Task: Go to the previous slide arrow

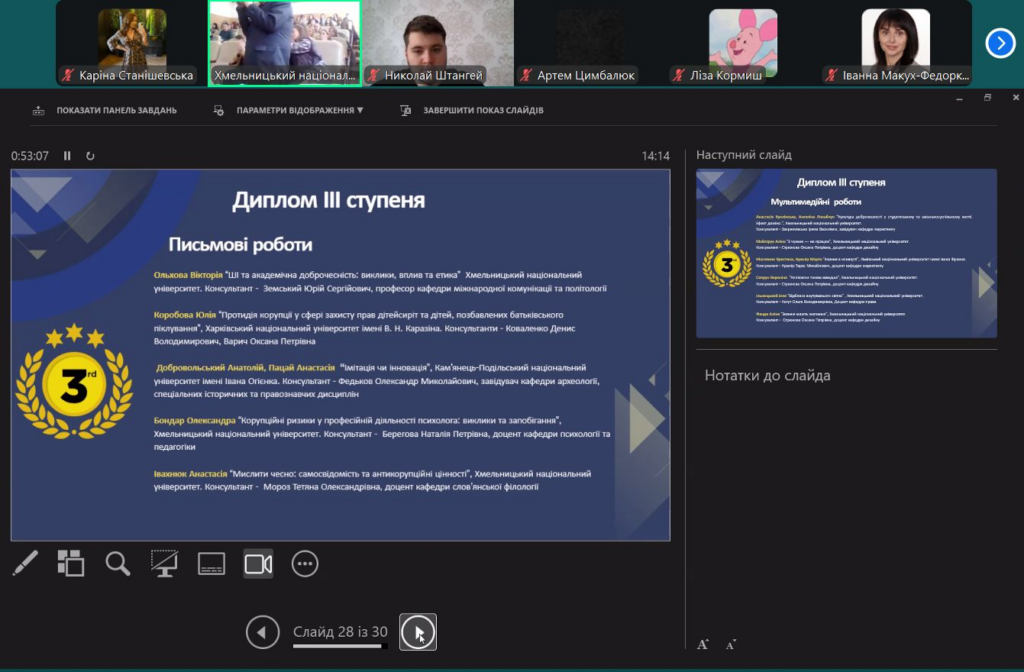Action: [x=262, y=632]
